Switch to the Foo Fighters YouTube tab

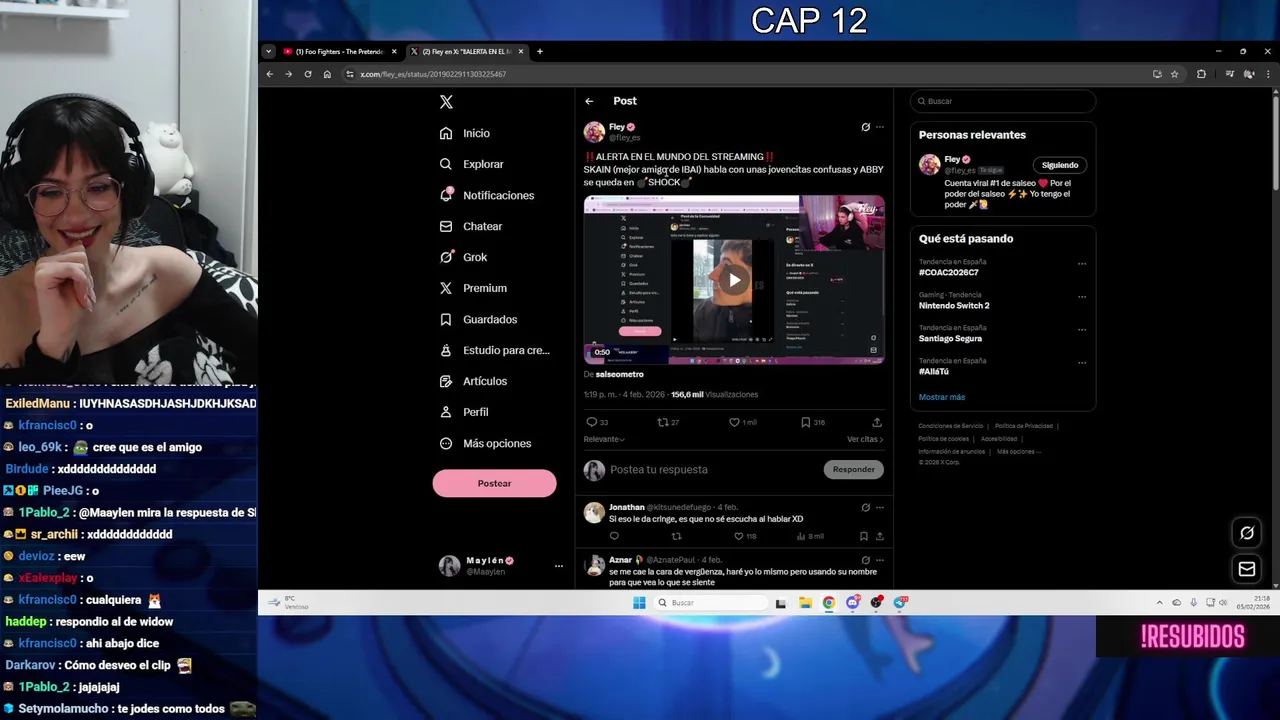coord(338,52)
